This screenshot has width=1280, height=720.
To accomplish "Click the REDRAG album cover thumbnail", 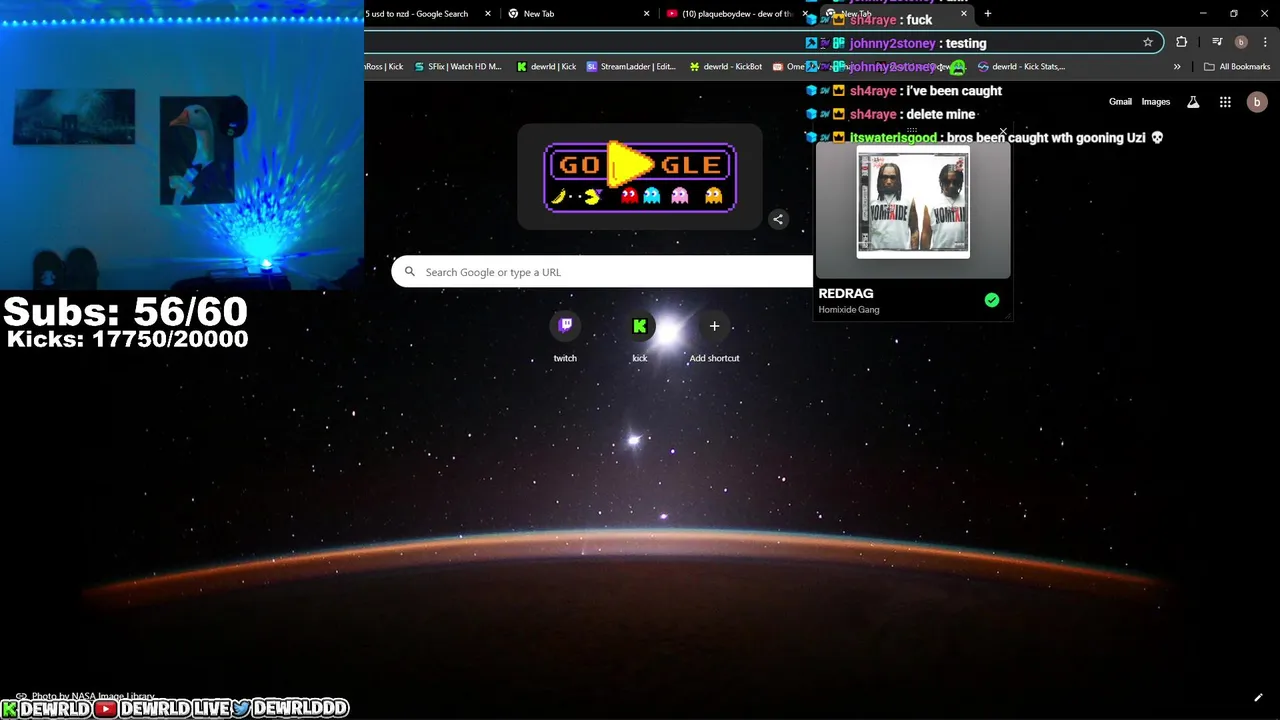I will click(913, 203).
